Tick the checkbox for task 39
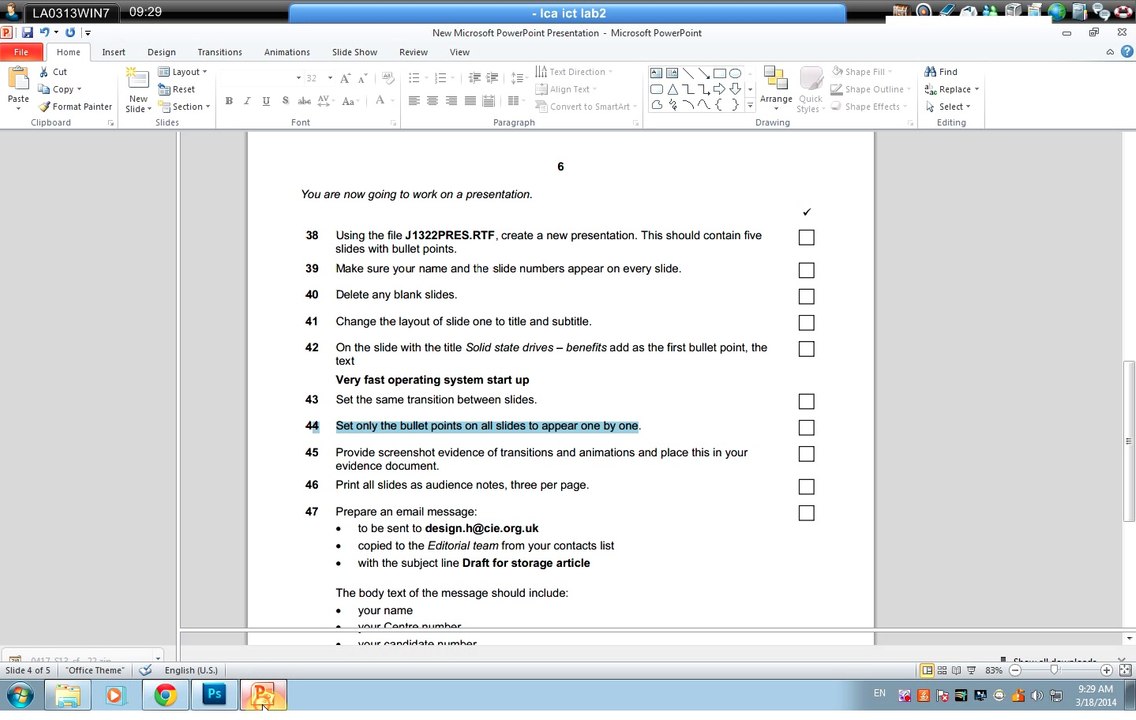 [806, 270]
